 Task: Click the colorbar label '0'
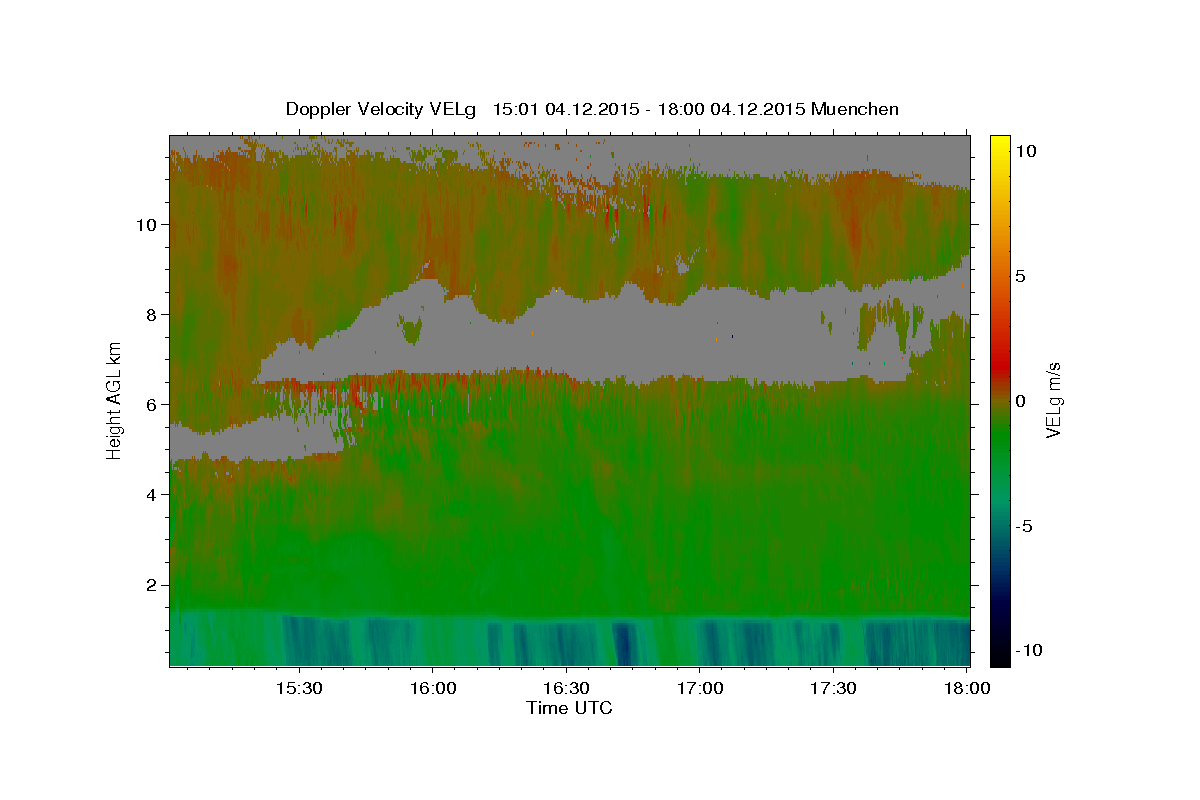(x=1021, y=401)
